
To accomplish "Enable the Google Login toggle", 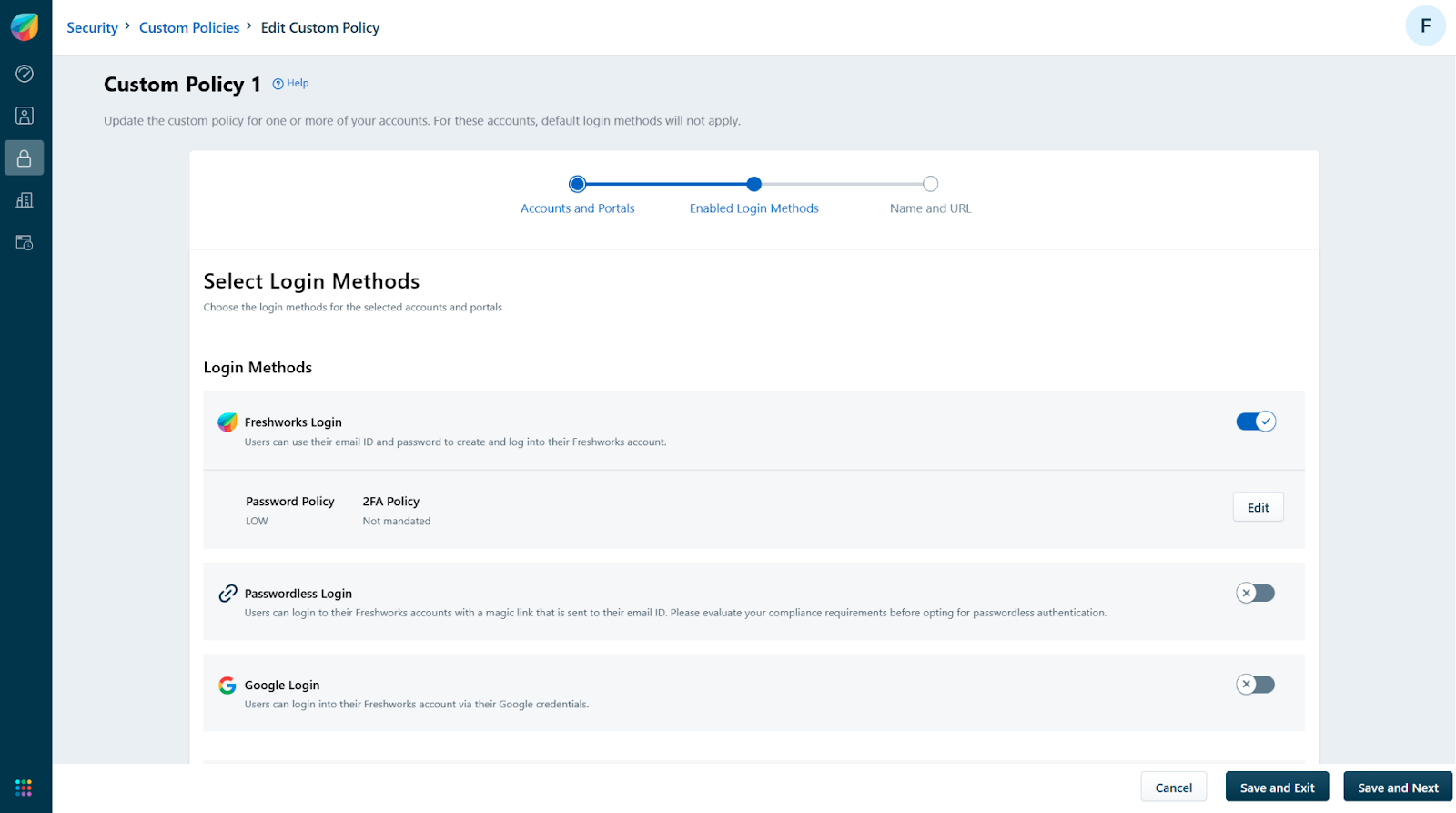I will [1256, 685].
